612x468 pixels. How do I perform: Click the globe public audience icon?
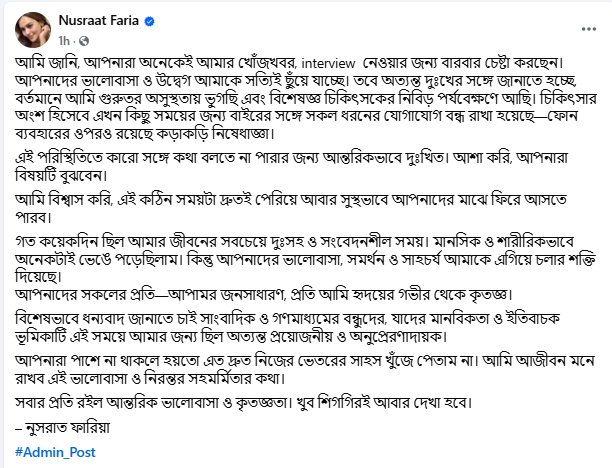coord(84,41)
